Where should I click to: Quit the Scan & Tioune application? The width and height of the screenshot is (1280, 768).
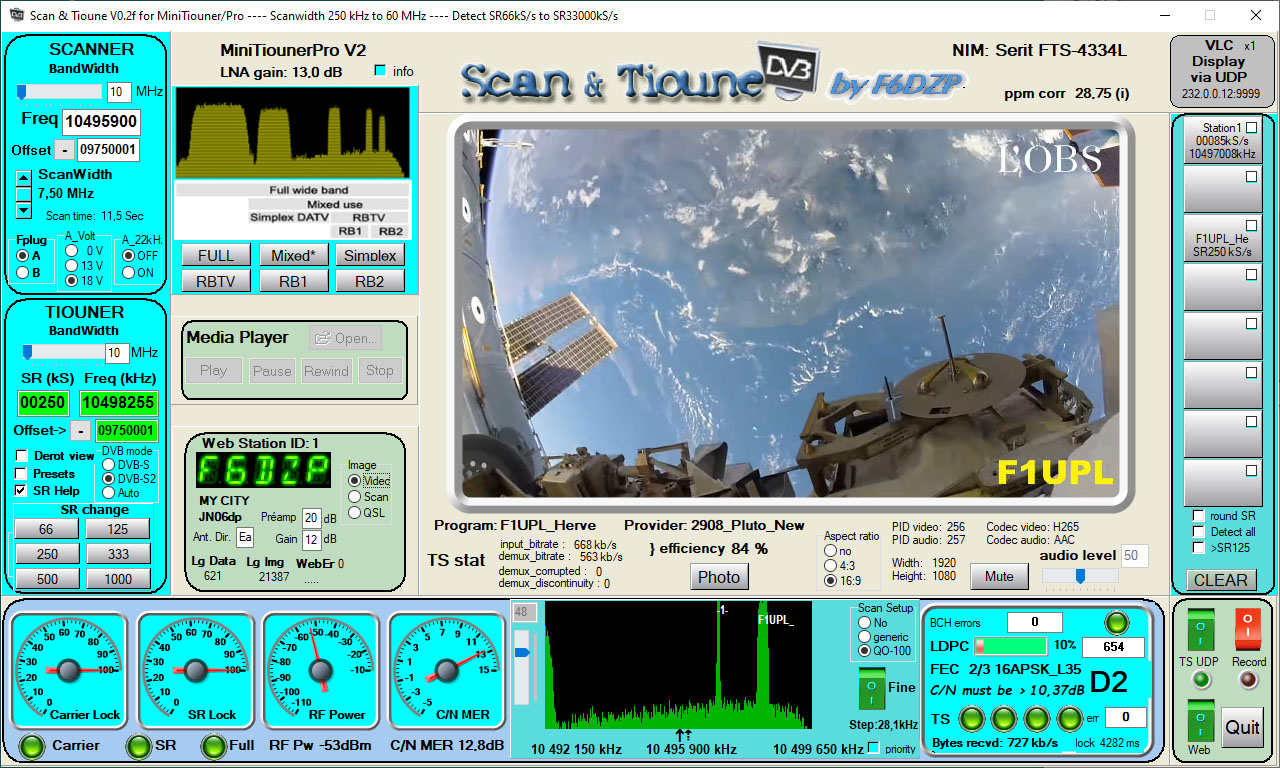click(x=1243, y=726)
